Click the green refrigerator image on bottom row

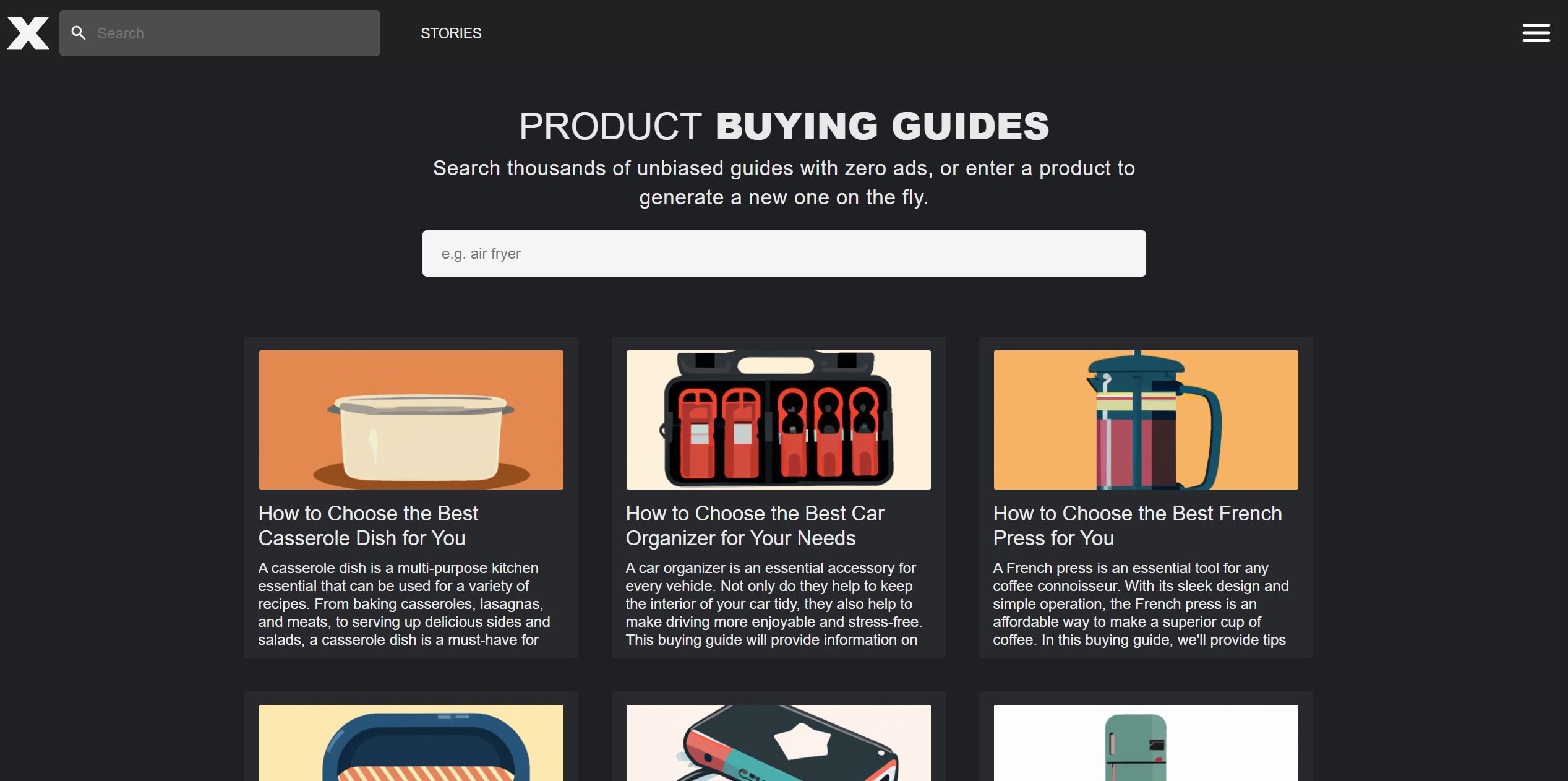(x=1145, y=743)
